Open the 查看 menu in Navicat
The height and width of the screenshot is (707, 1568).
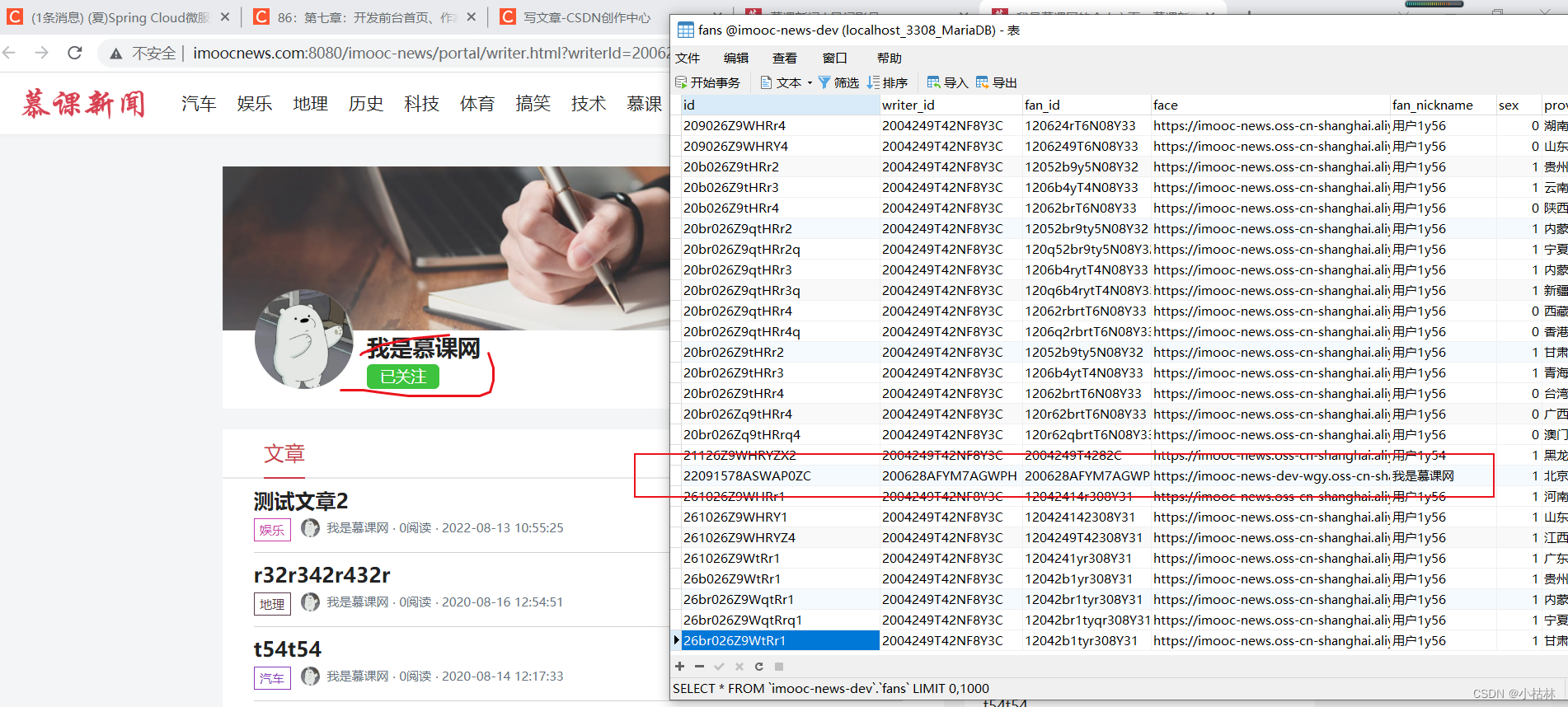785,58
